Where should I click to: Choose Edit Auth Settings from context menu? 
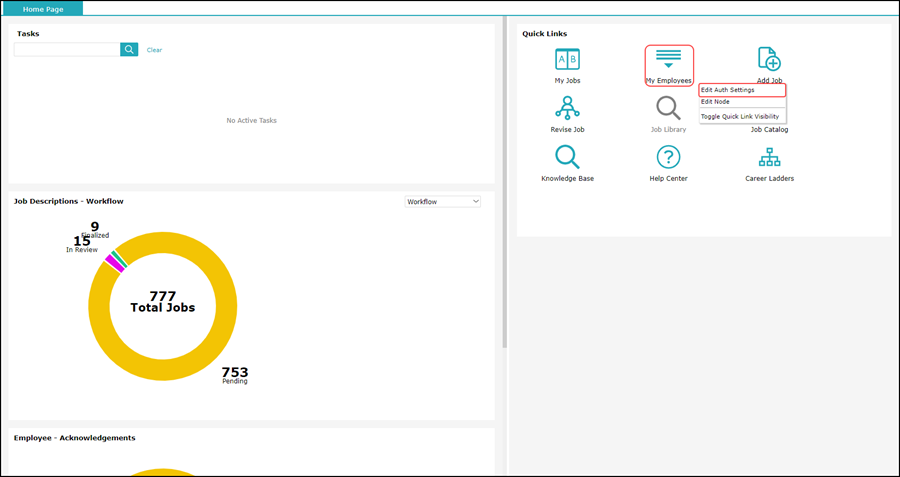[x=741, y=90]
